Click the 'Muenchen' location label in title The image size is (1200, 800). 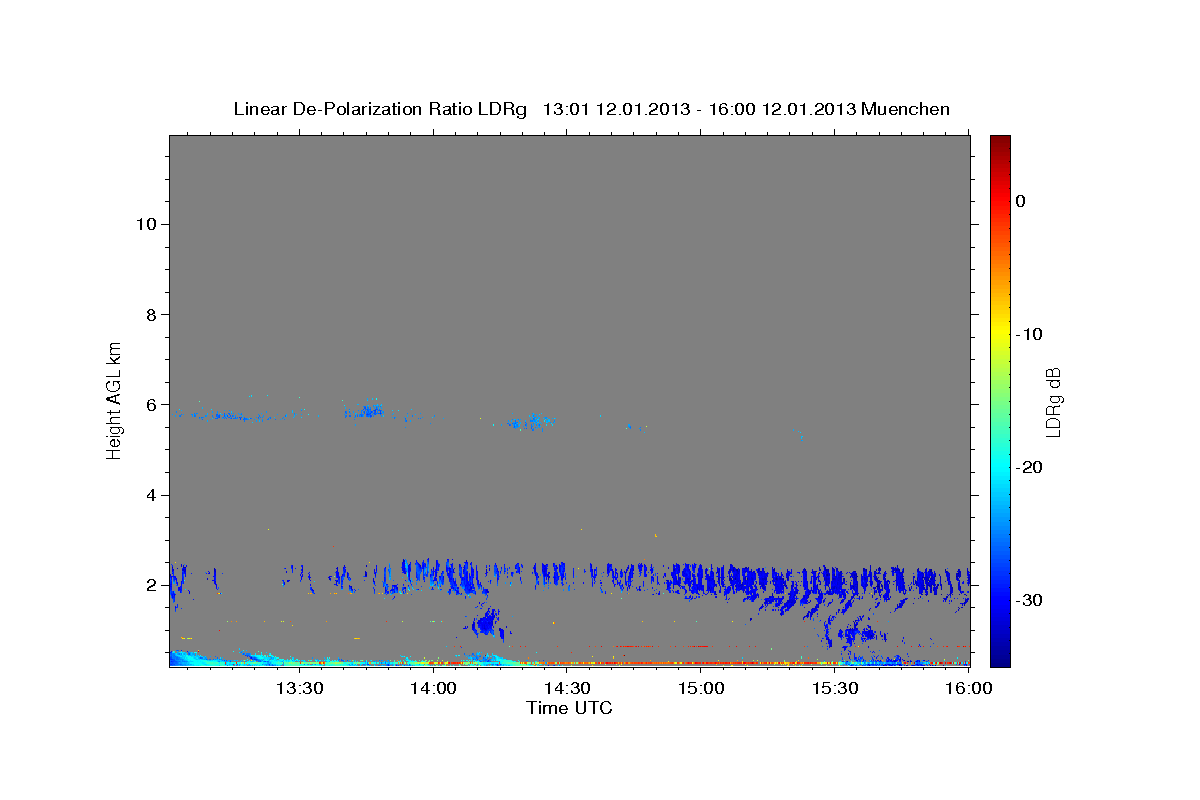click(x=906, y=109)
